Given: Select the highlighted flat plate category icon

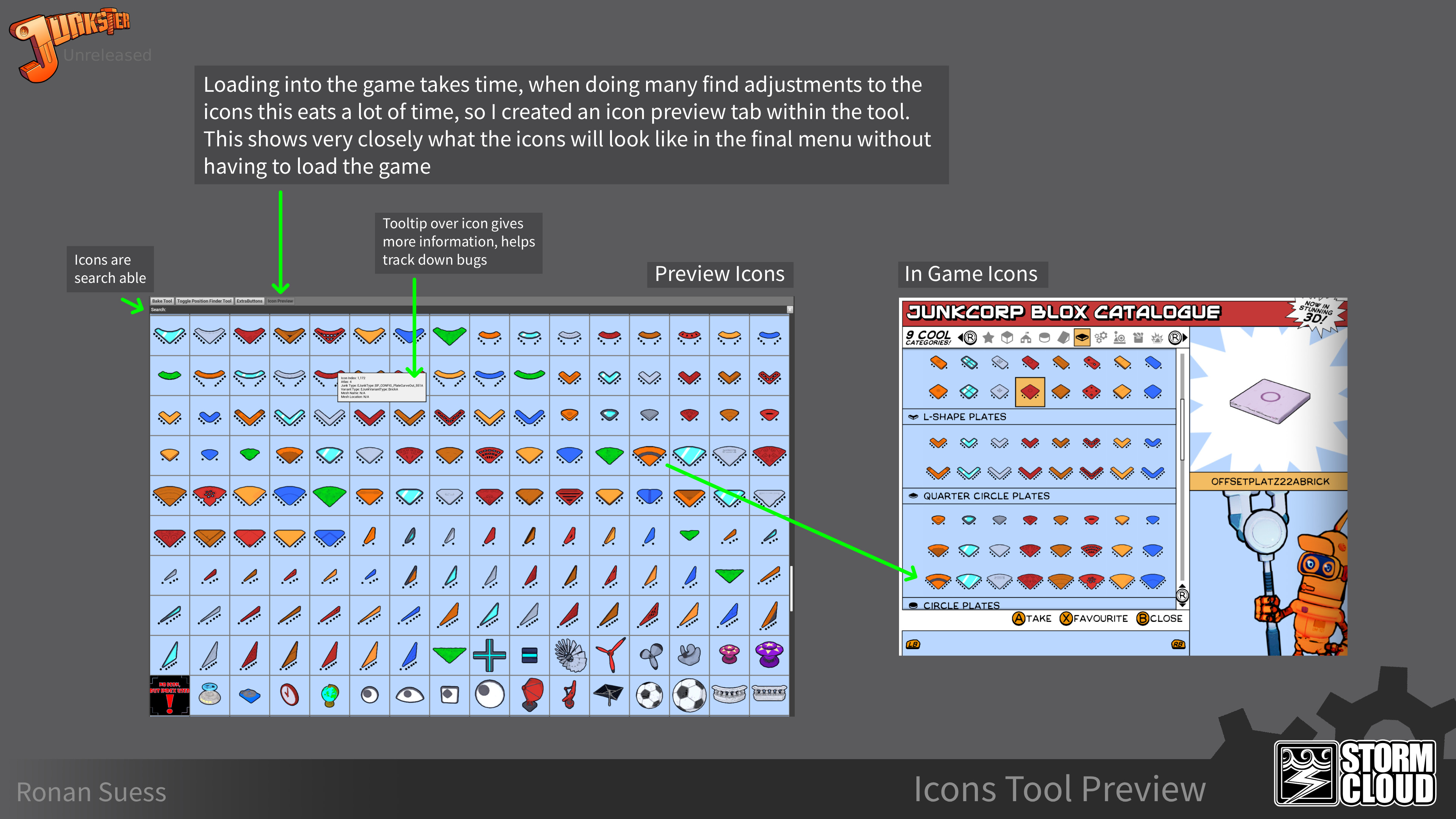Looking at the screenshot, I should point(1083,338).
